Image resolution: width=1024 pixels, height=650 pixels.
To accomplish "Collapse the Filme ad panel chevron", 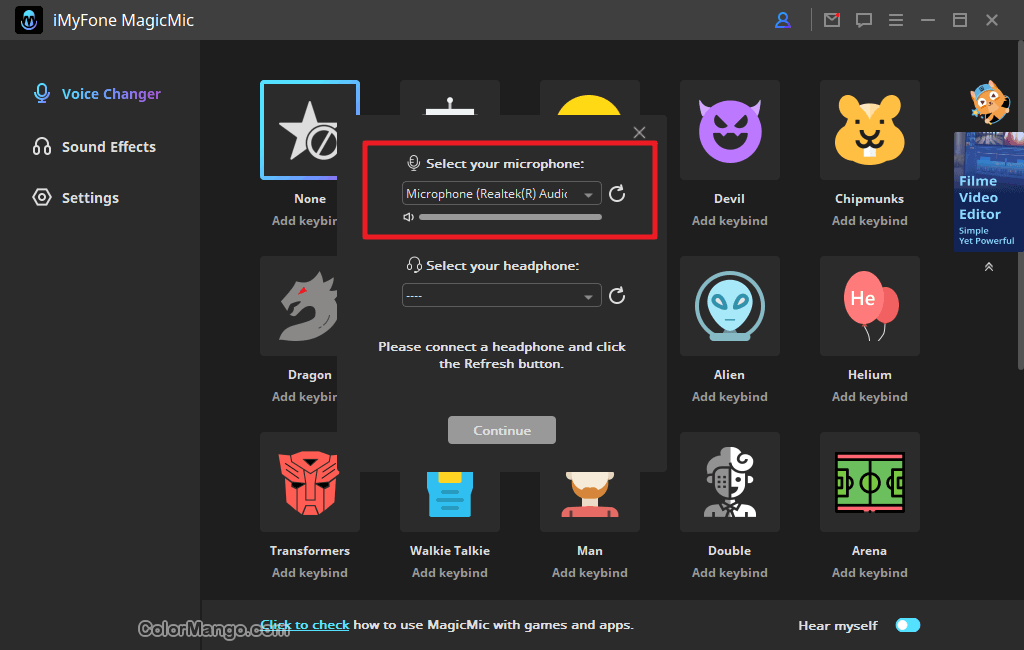I will [x=988, y=267].
